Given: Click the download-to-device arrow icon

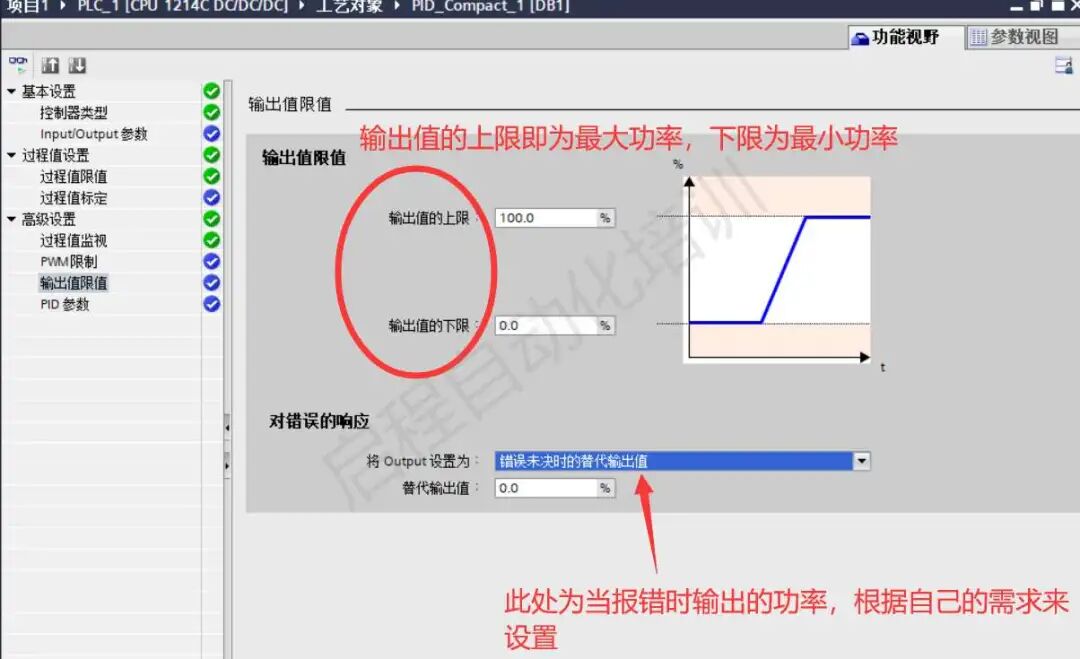Looking at the screenshot, I should point(76,63).
